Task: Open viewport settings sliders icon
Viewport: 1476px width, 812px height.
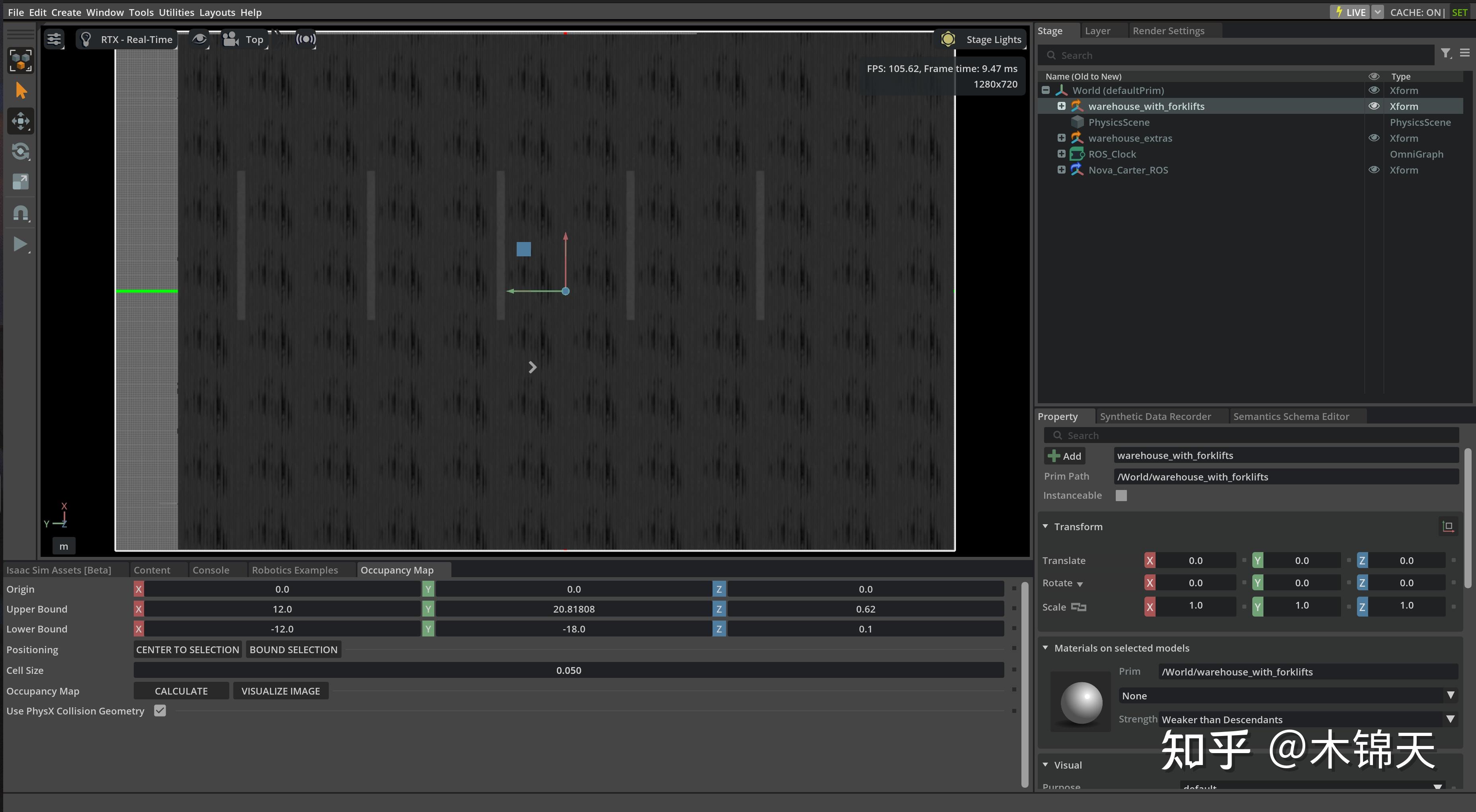Action: [x=54, y=39]
